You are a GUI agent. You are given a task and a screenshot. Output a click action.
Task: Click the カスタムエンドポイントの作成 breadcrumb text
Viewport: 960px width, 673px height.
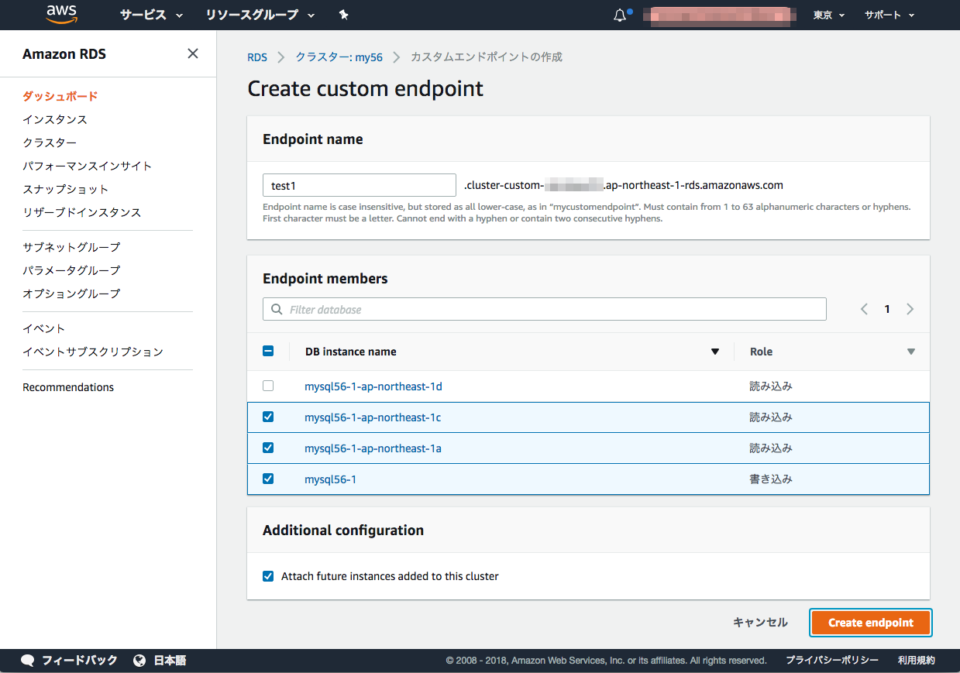click(x=486, y=57)
